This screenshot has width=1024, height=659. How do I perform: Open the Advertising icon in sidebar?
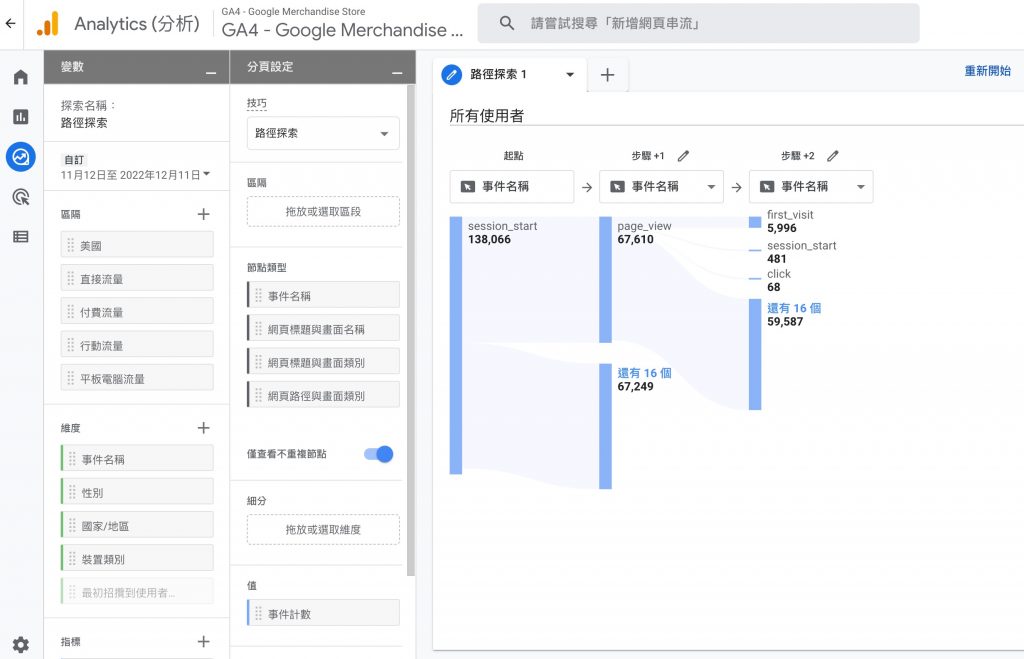click(x=20, y=197)
